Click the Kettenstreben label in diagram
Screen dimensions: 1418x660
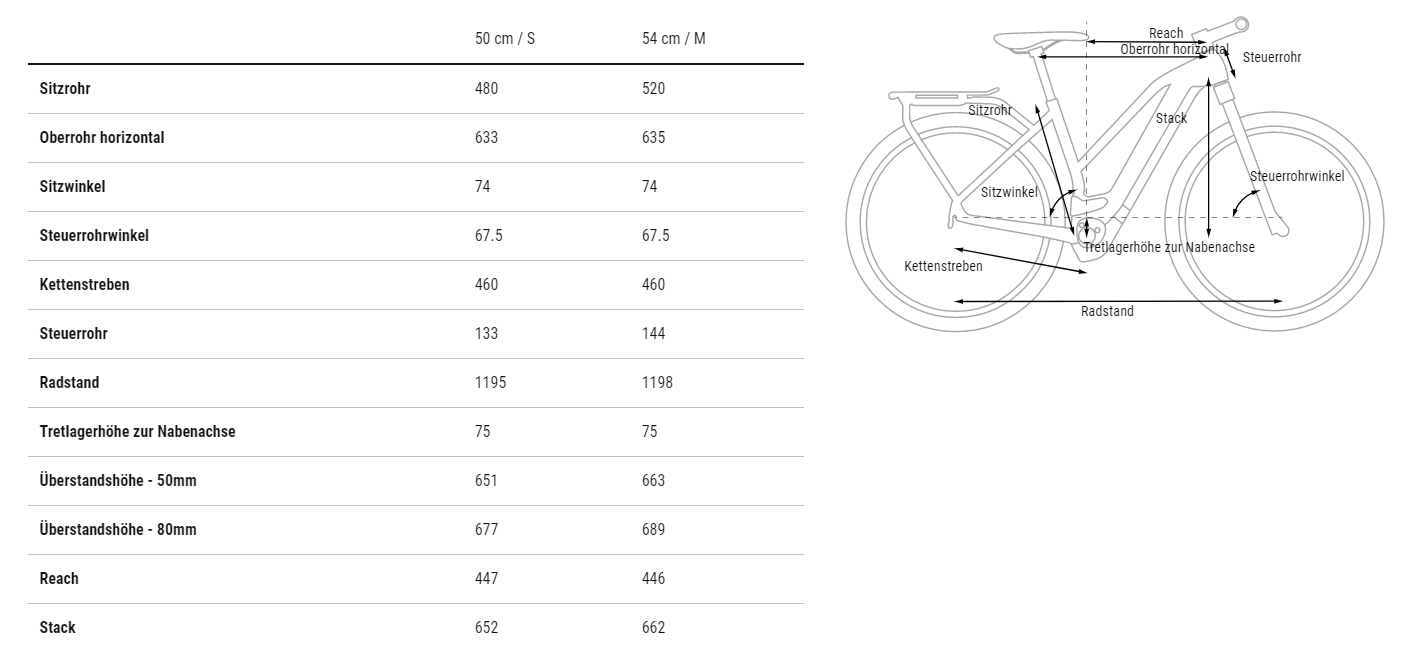[943, 266]
